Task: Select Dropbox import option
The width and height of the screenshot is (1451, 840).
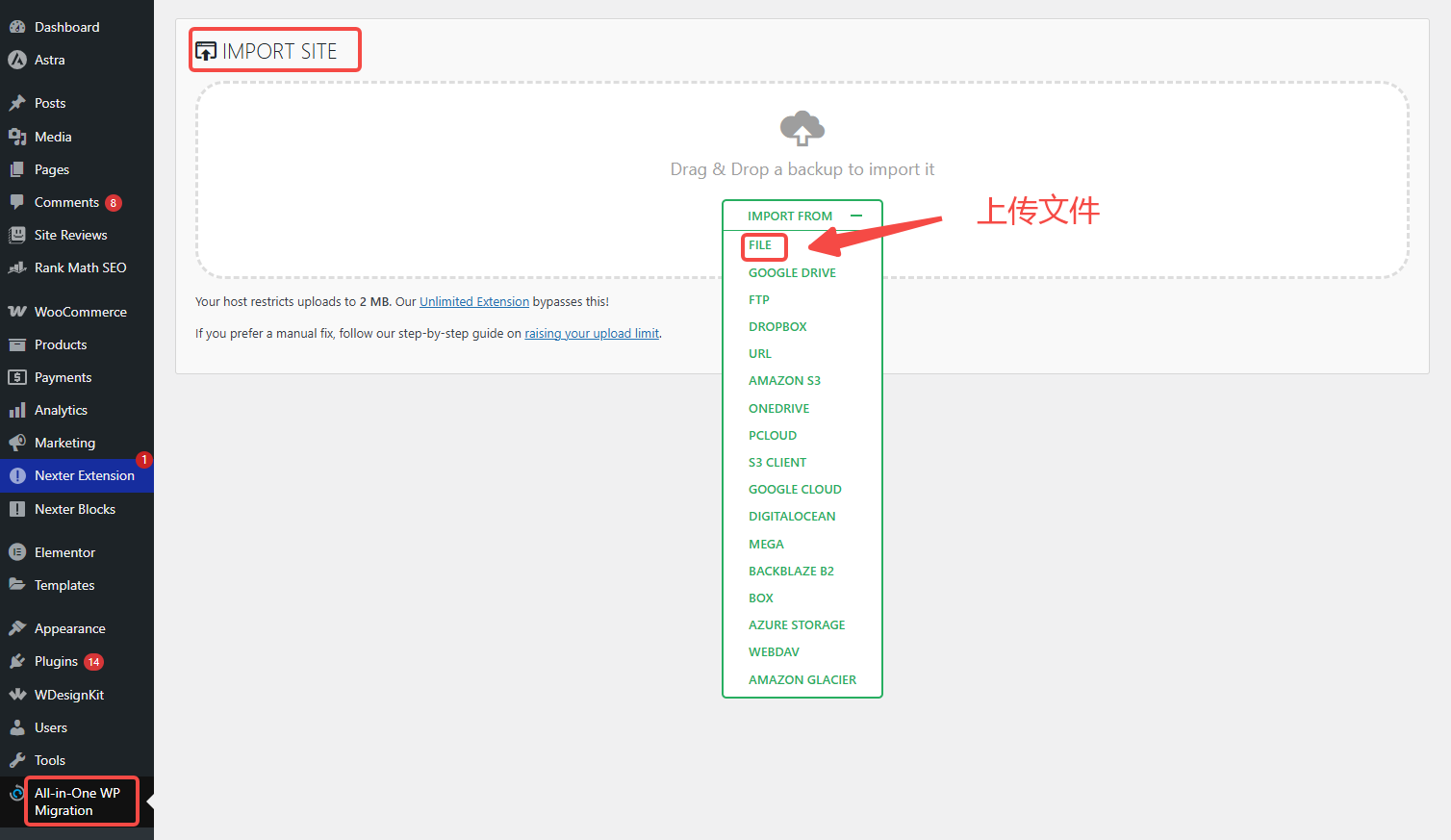Action: (777, 327)
